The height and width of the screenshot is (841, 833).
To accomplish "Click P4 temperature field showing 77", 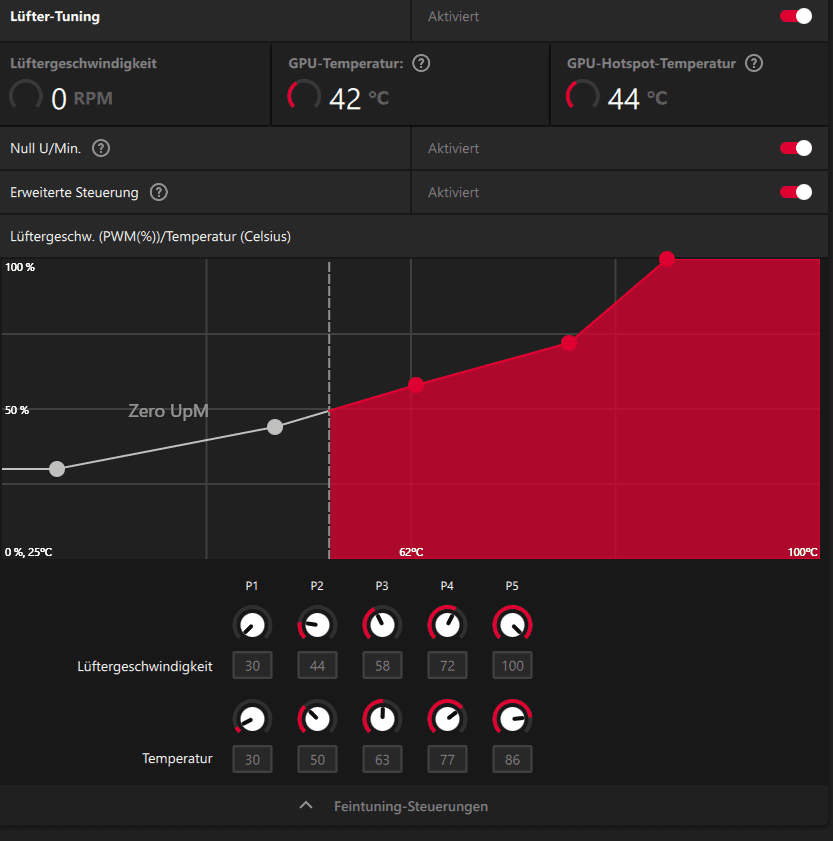I will click(x=447, y=759).
